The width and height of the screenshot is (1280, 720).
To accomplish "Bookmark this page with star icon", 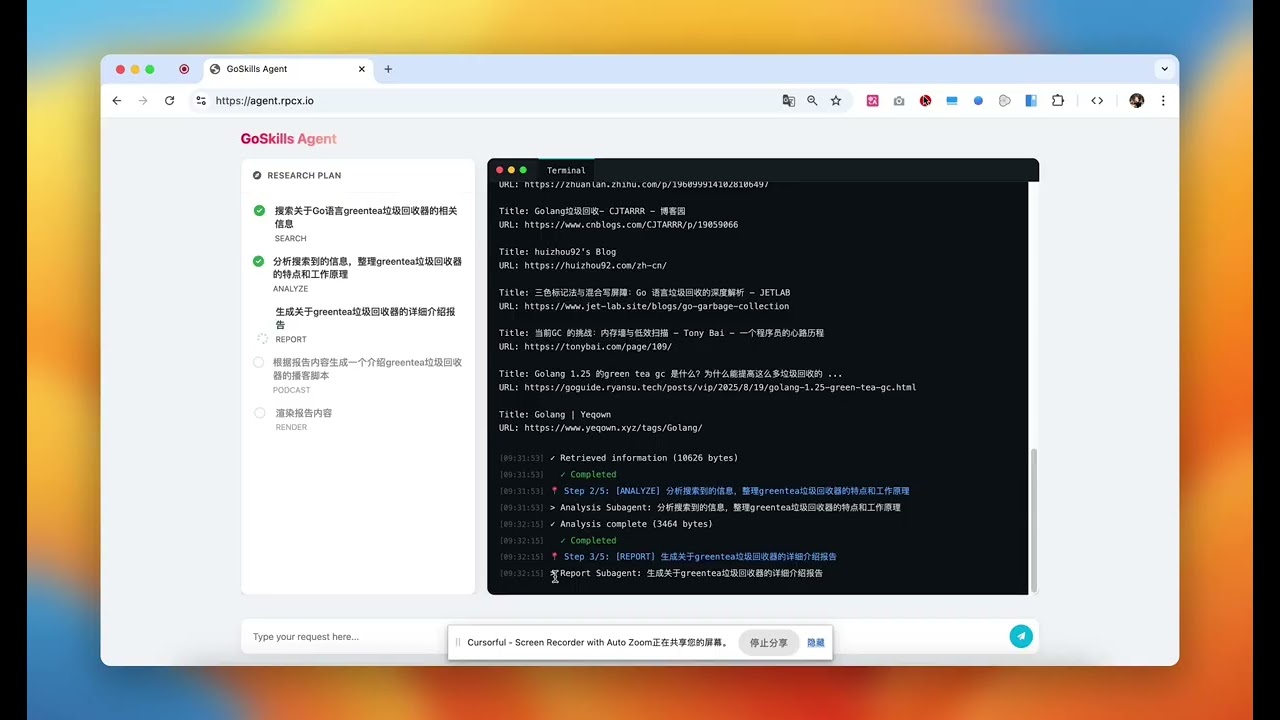I will click(836, 101).
